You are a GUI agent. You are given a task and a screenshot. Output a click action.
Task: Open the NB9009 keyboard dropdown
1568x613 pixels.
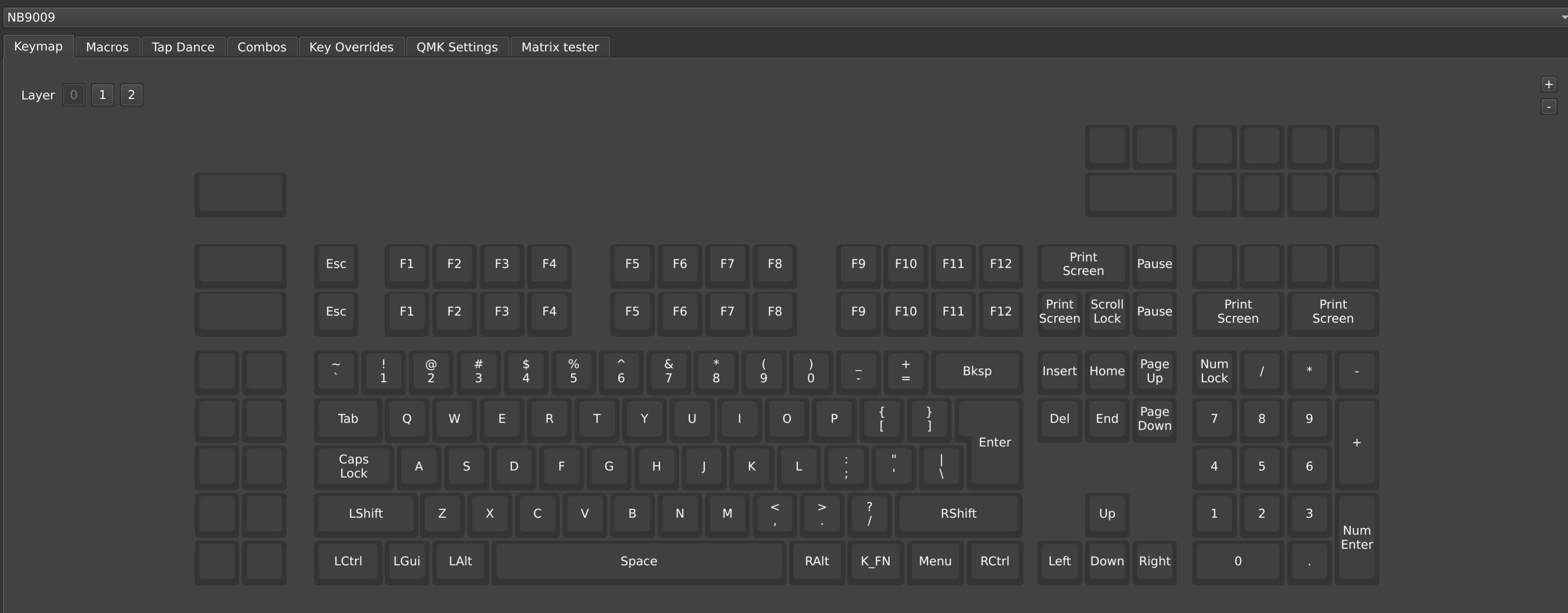[x=784, y=17]
